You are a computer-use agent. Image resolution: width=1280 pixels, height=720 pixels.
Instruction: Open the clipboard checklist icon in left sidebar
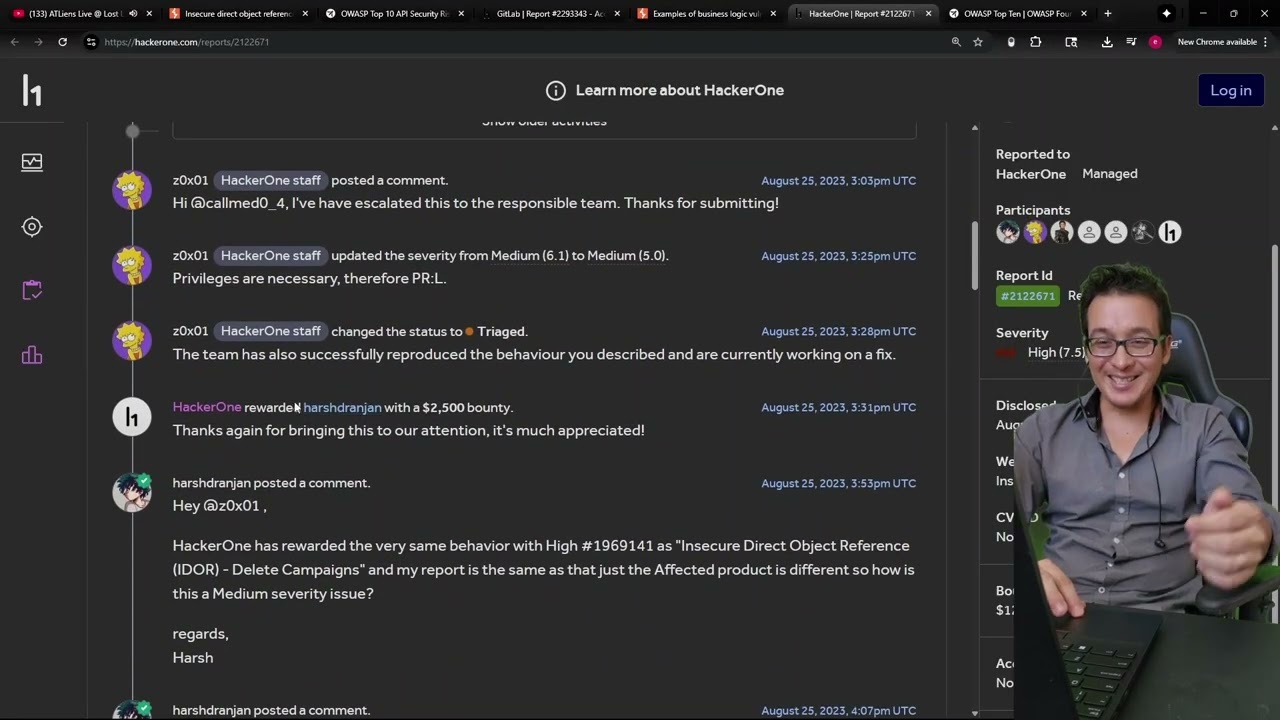point(32,290)
